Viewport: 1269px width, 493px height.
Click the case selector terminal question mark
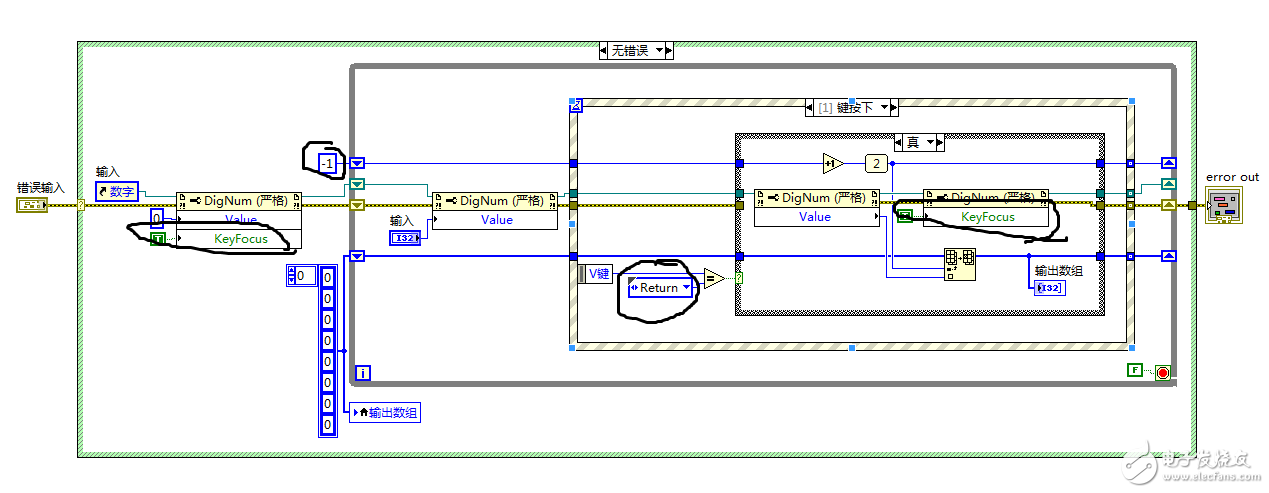[739, 277]
